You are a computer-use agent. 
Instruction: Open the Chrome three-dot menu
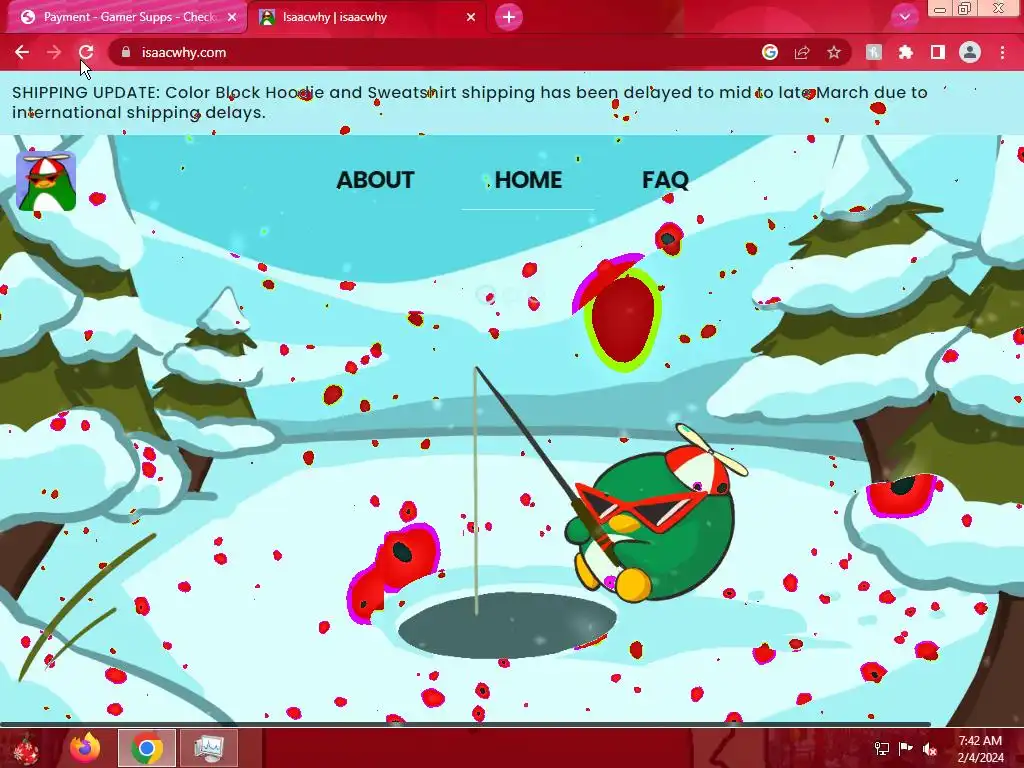point(1002,52)
